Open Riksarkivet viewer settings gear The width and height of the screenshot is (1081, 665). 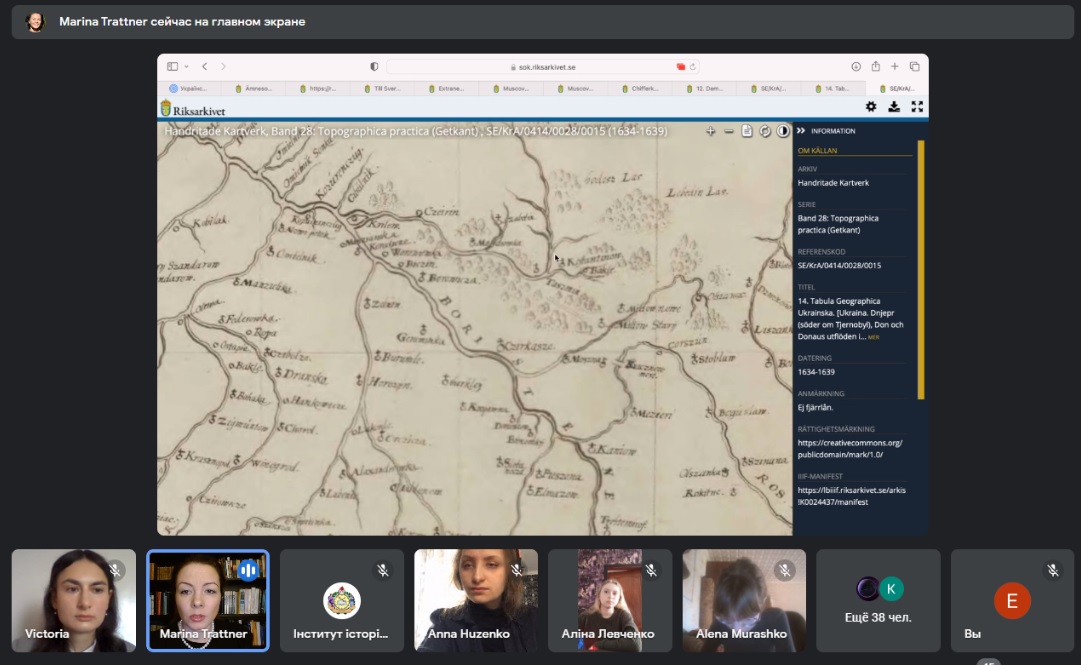click(x=871, y=107)
